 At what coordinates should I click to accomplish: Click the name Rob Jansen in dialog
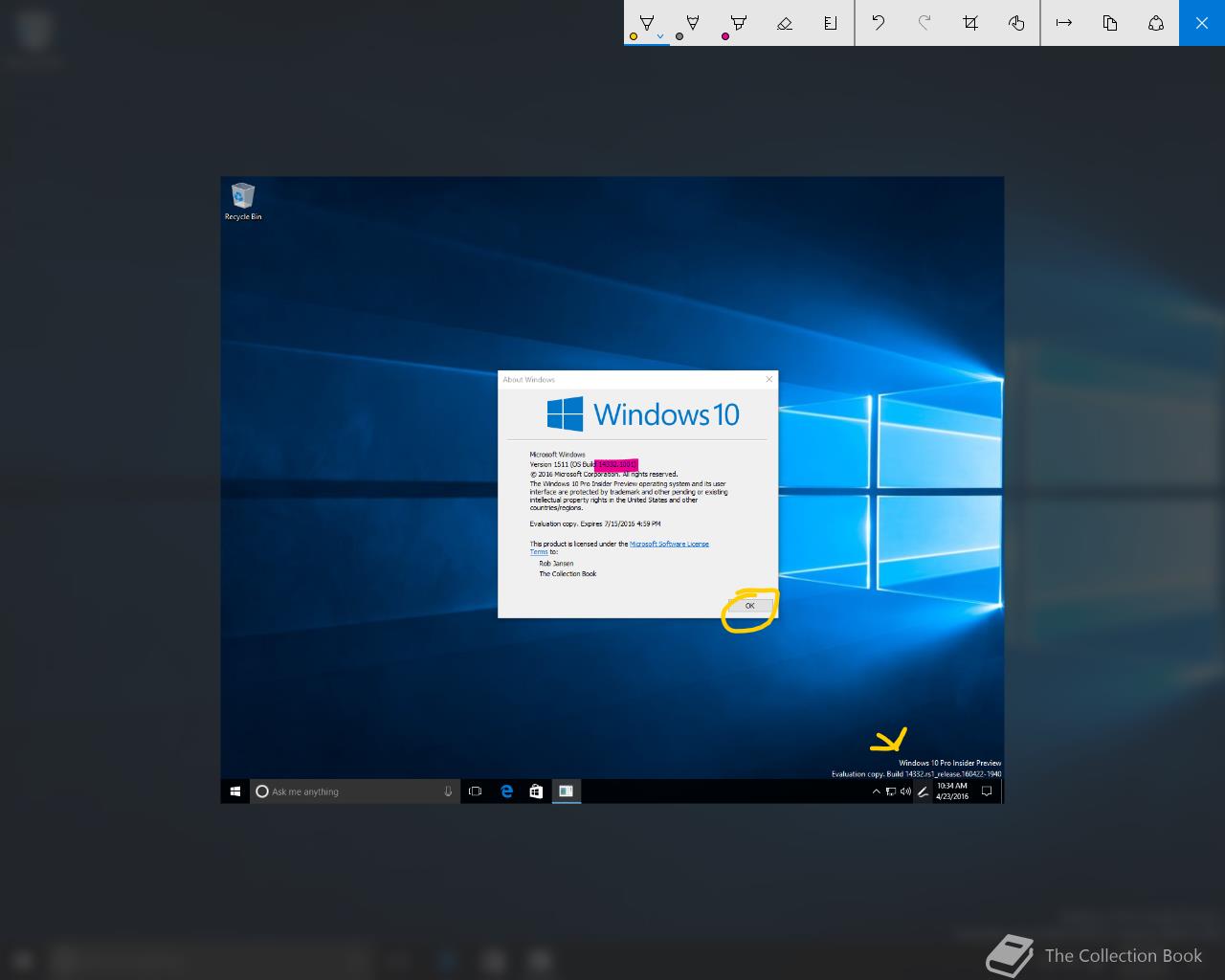coord(556,564)
